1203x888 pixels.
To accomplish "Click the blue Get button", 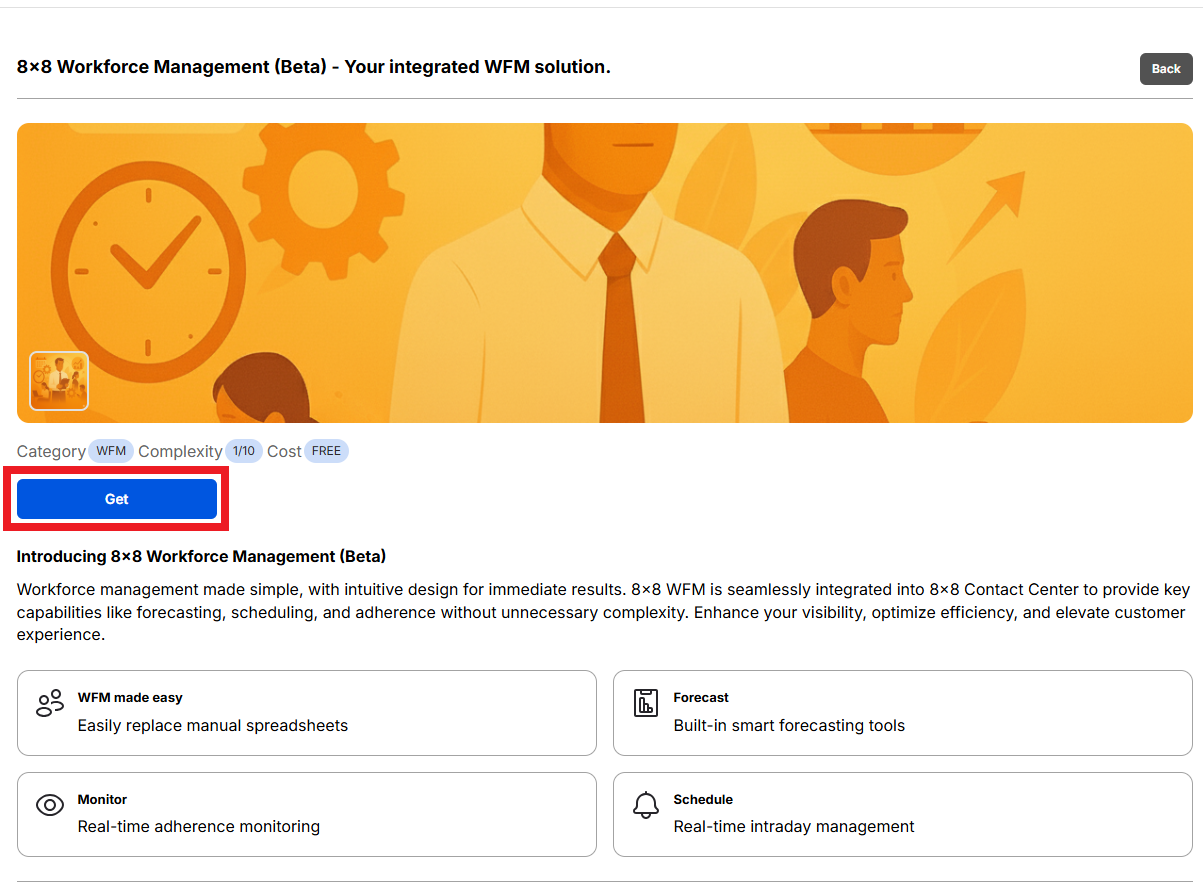I will point(117,499).
